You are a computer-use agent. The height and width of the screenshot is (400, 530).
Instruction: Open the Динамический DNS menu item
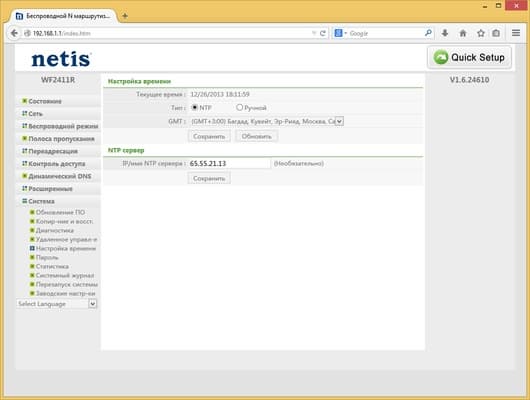[56, 176]
